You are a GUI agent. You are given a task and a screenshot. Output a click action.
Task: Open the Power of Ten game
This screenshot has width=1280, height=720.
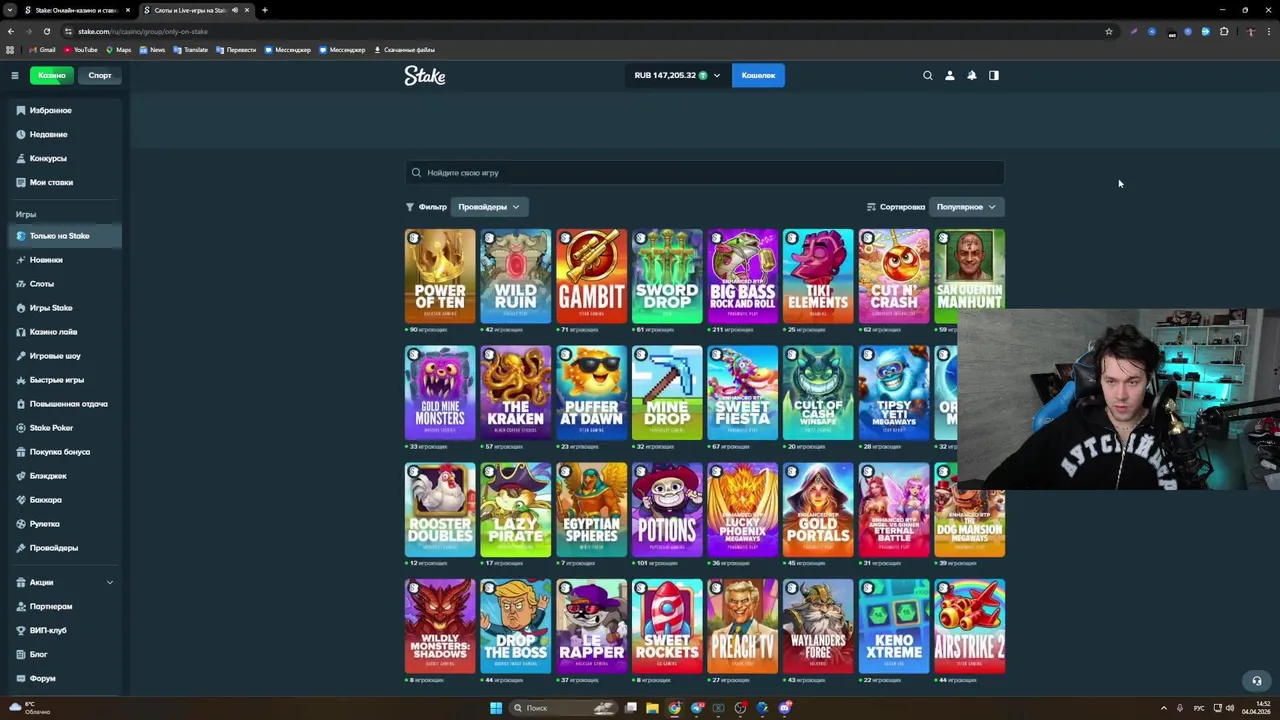click(440, 276)
